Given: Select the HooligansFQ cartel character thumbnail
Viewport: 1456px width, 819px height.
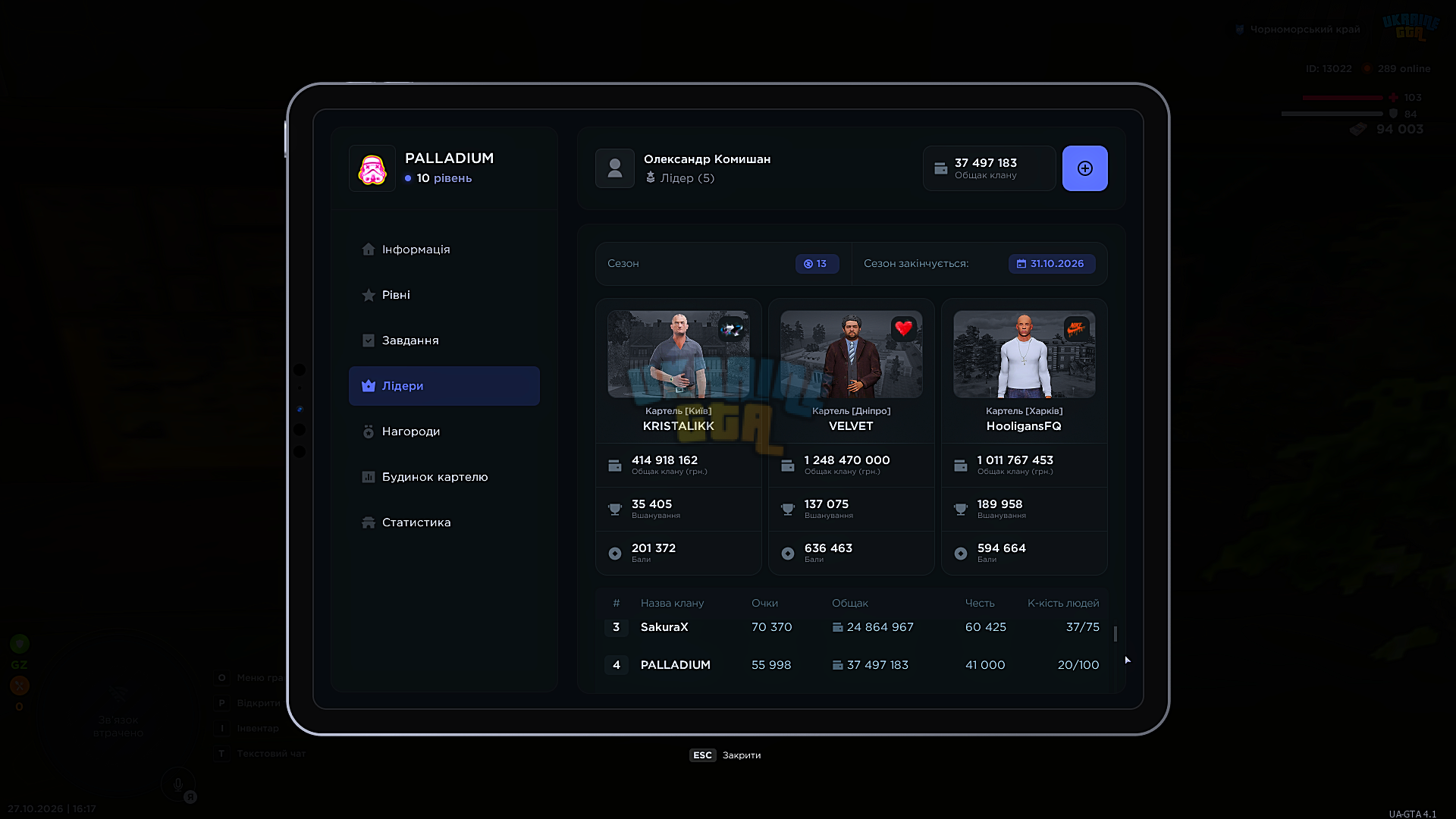Looking at the screenshot, I should click(x=1024, y=354).
